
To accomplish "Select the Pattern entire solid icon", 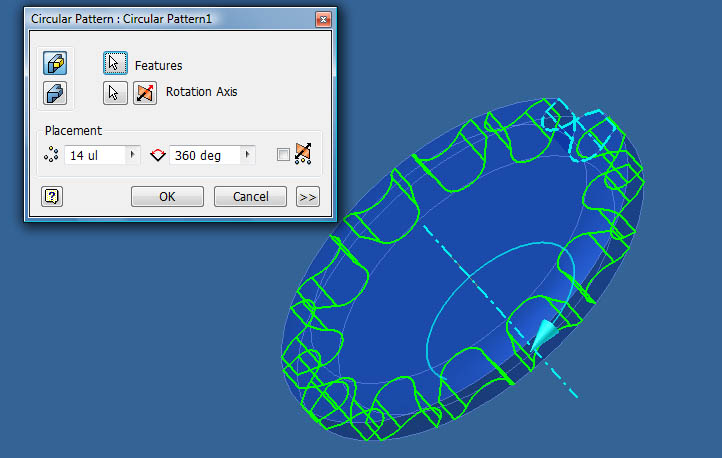I will pos(55,93).
